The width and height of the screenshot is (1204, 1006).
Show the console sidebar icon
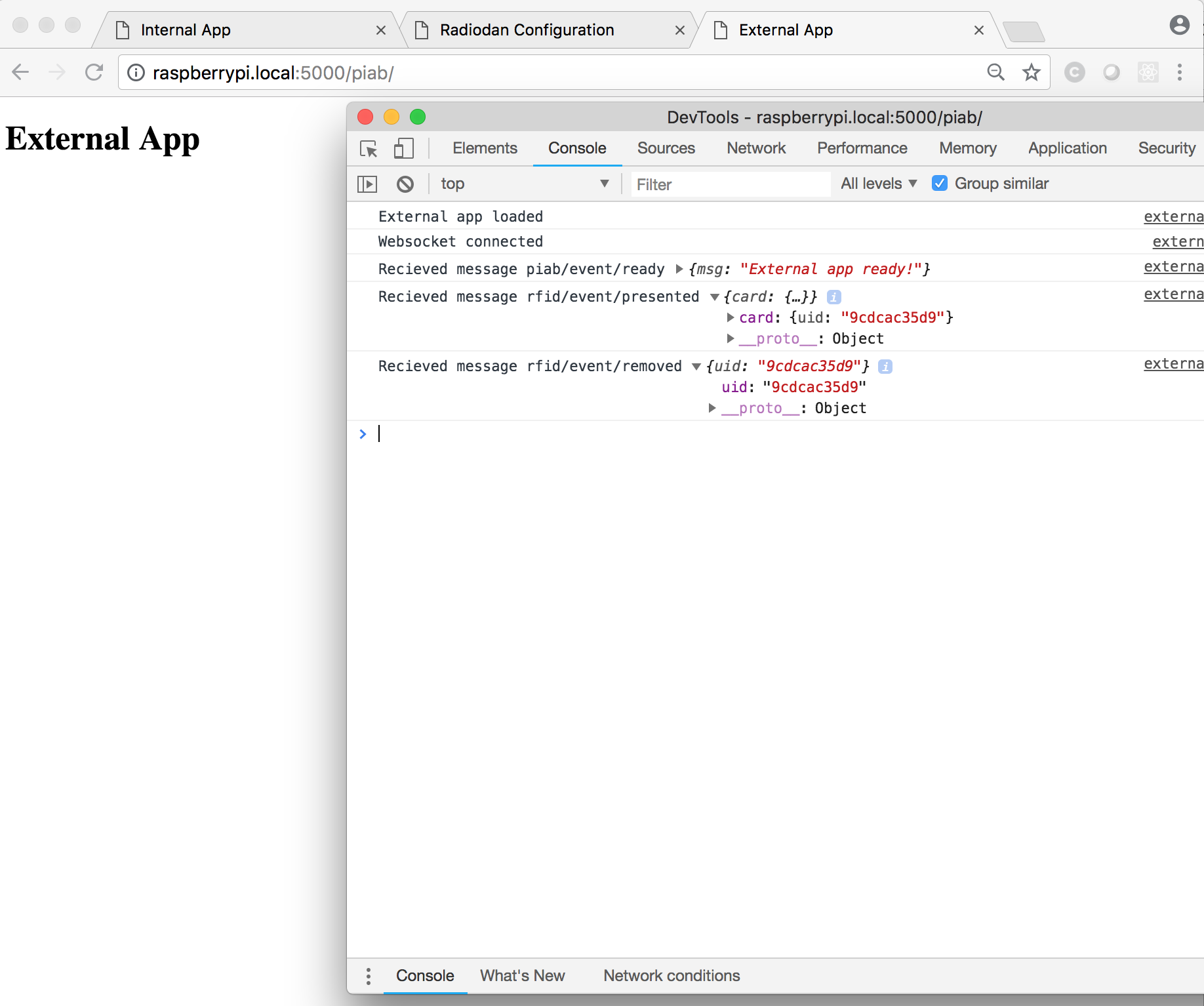[367, 184]
